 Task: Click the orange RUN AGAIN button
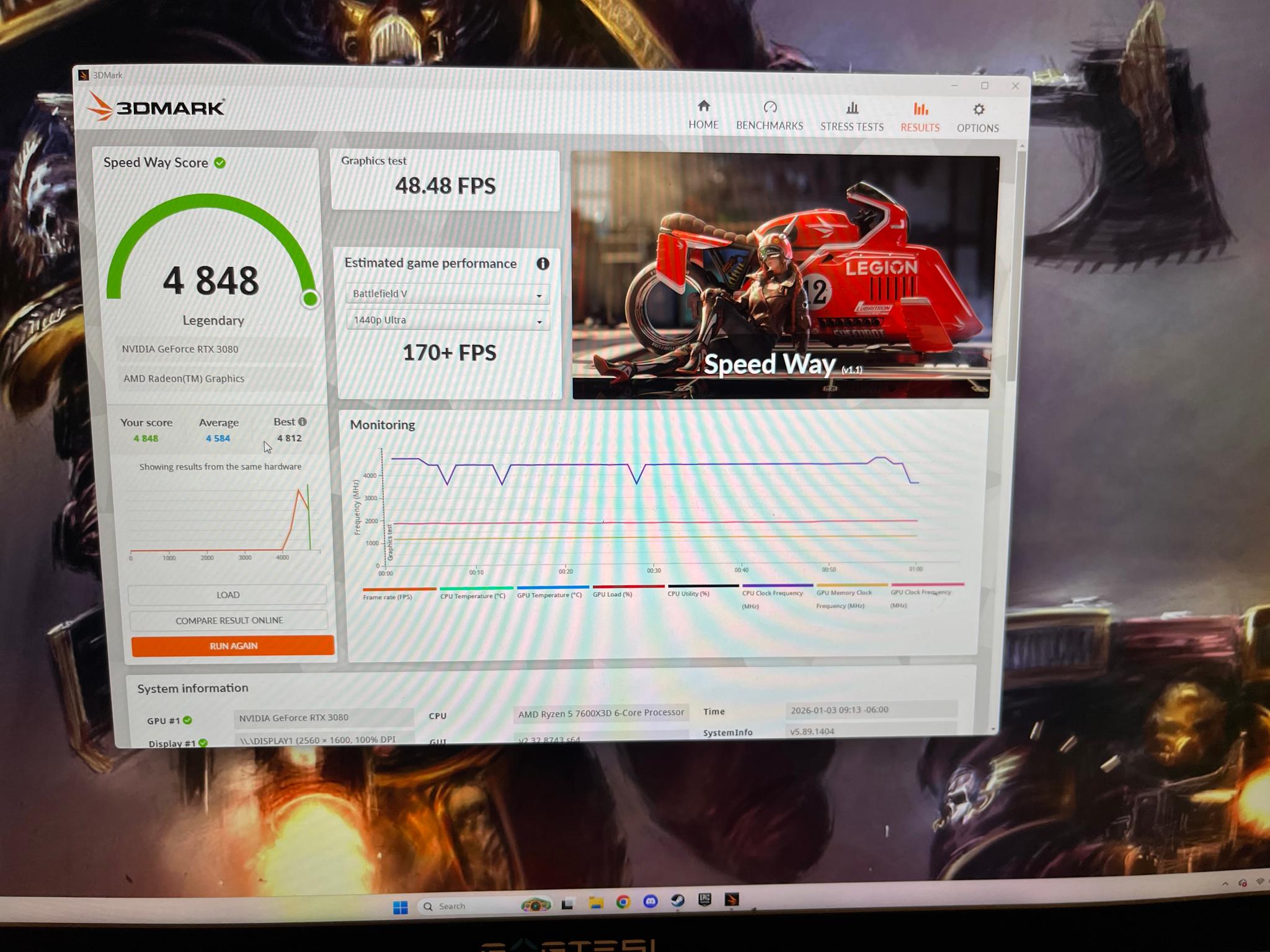233,646
